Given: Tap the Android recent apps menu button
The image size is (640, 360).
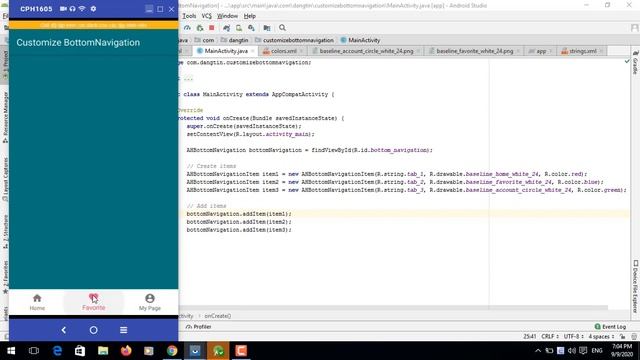Looking at the screenshot, I should click(x=123, y=330).
